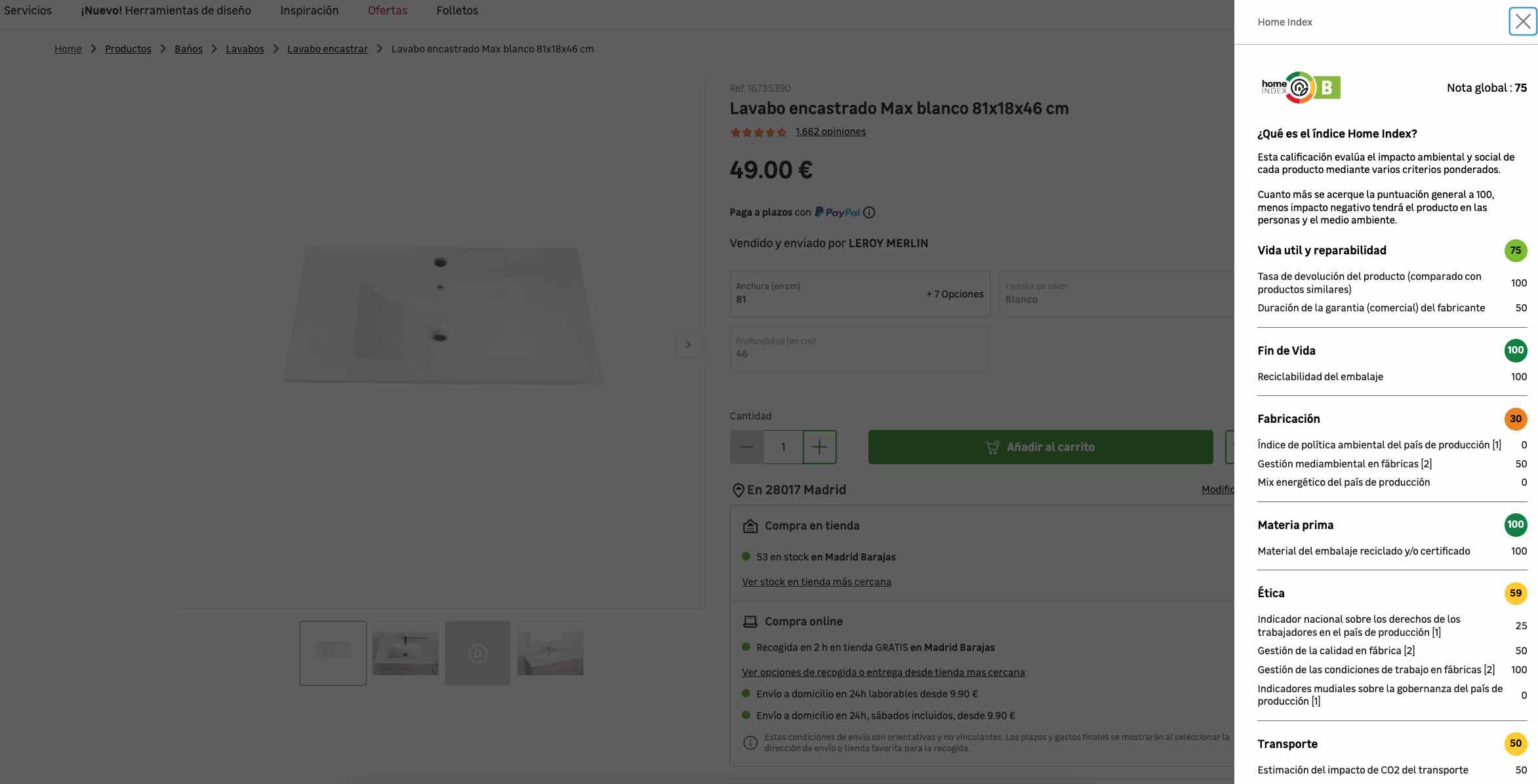The height and width of the screenshot is (784, 1538).
Task: Click the yellow 59 Ética score badge
Action: [1516, 593]
